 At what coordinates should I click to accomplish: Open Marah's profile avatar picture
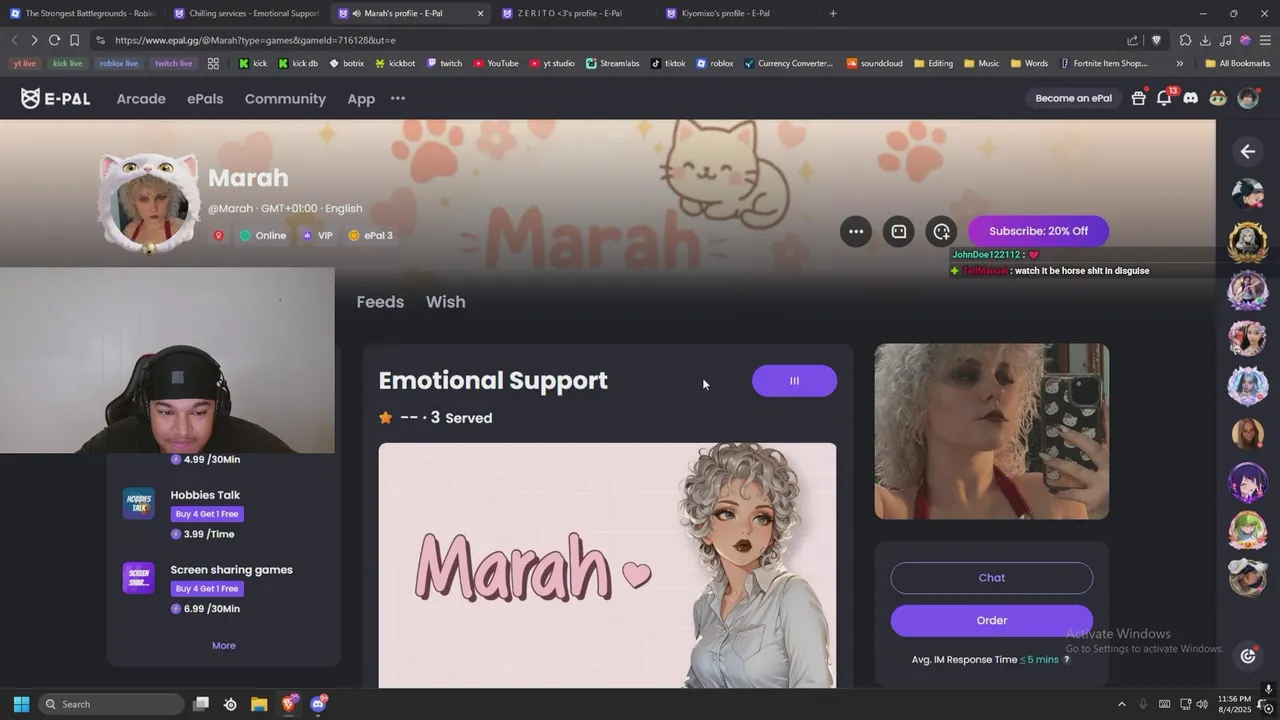click(149, 205)
